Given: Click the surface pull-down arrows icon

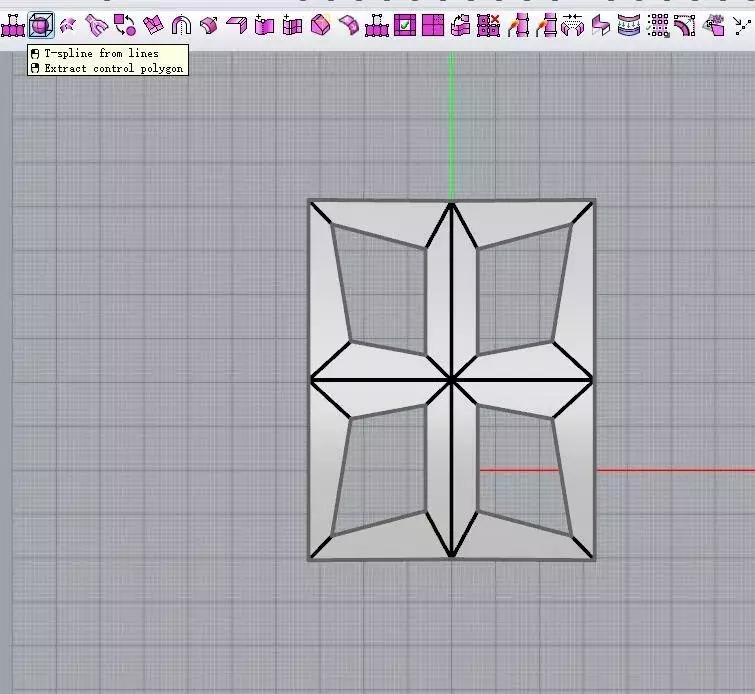Looking at the screenshot, I should tap(629, 25).
